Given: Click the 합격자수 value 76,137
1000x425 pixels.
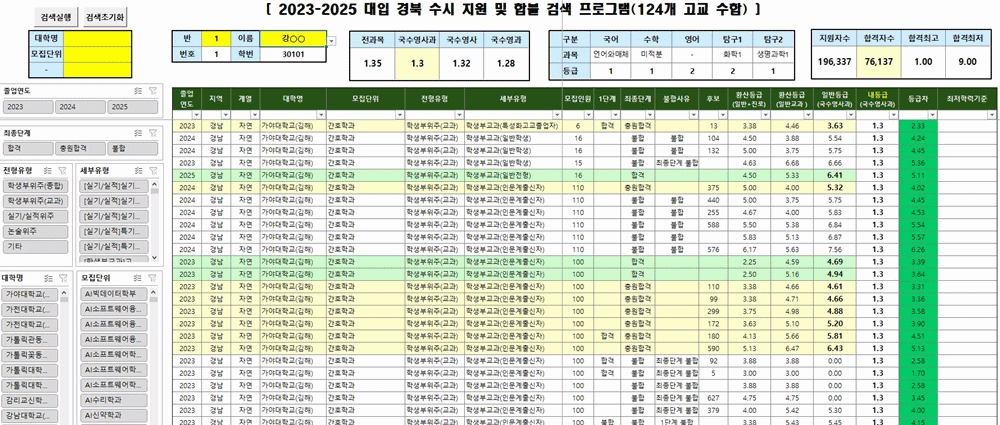Looking at the screenshot, I should 878,62.
